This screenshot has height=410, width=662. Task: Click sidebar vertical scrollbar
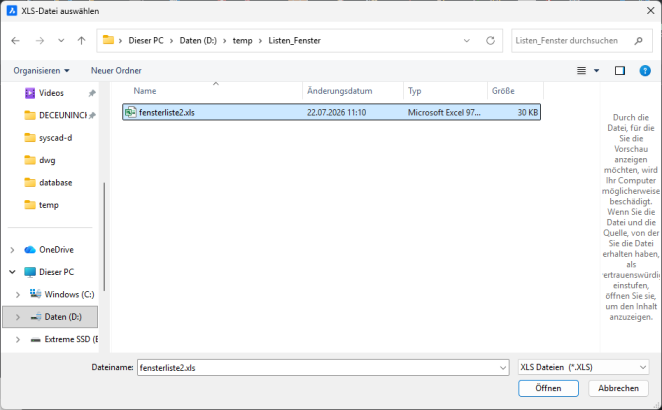click(104, 236)
